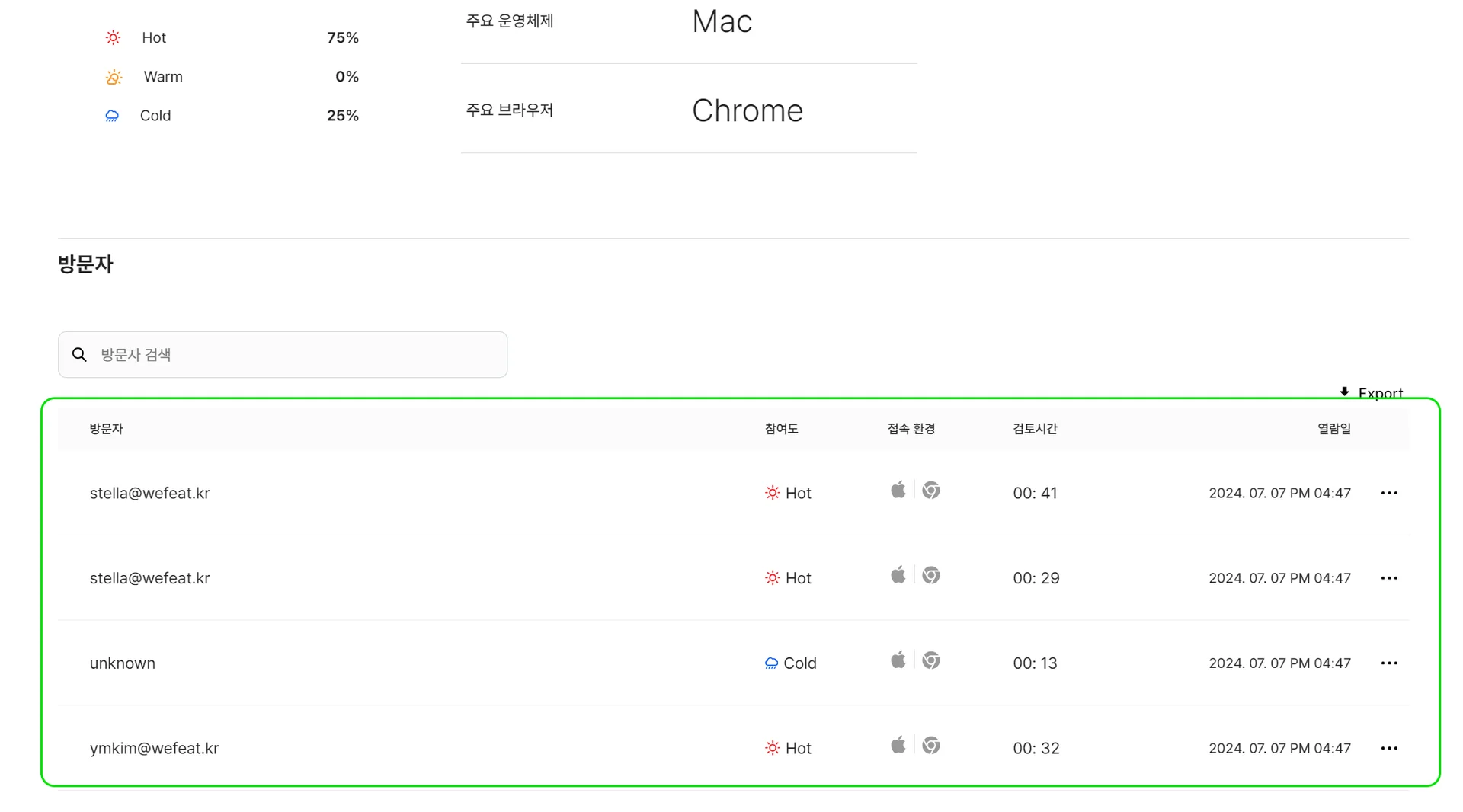Select visitor ymkim@wefeat.kr
1463x812 pixels.
click(154, 748)
